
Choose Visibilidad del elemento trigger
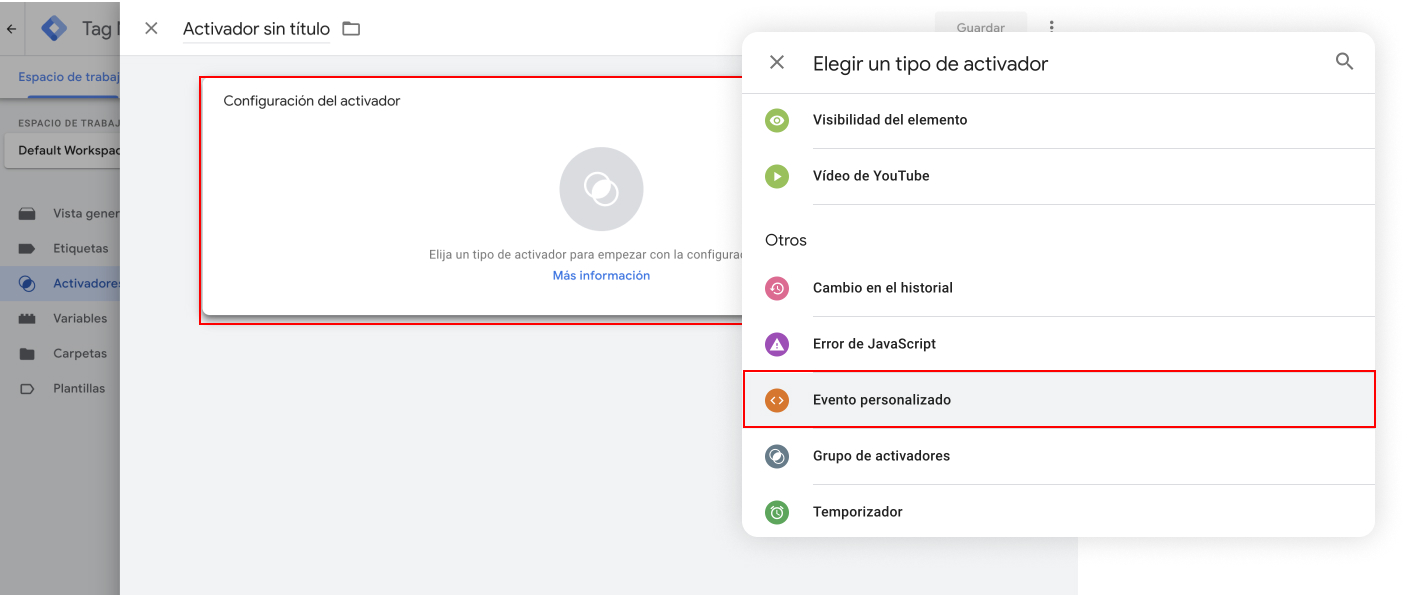(1059, 120)
